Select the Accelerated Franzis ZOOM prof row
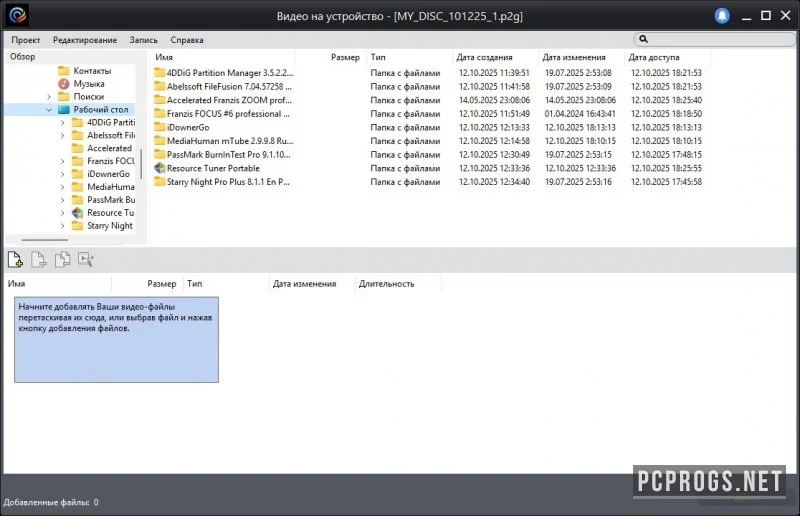 point(428,100)
